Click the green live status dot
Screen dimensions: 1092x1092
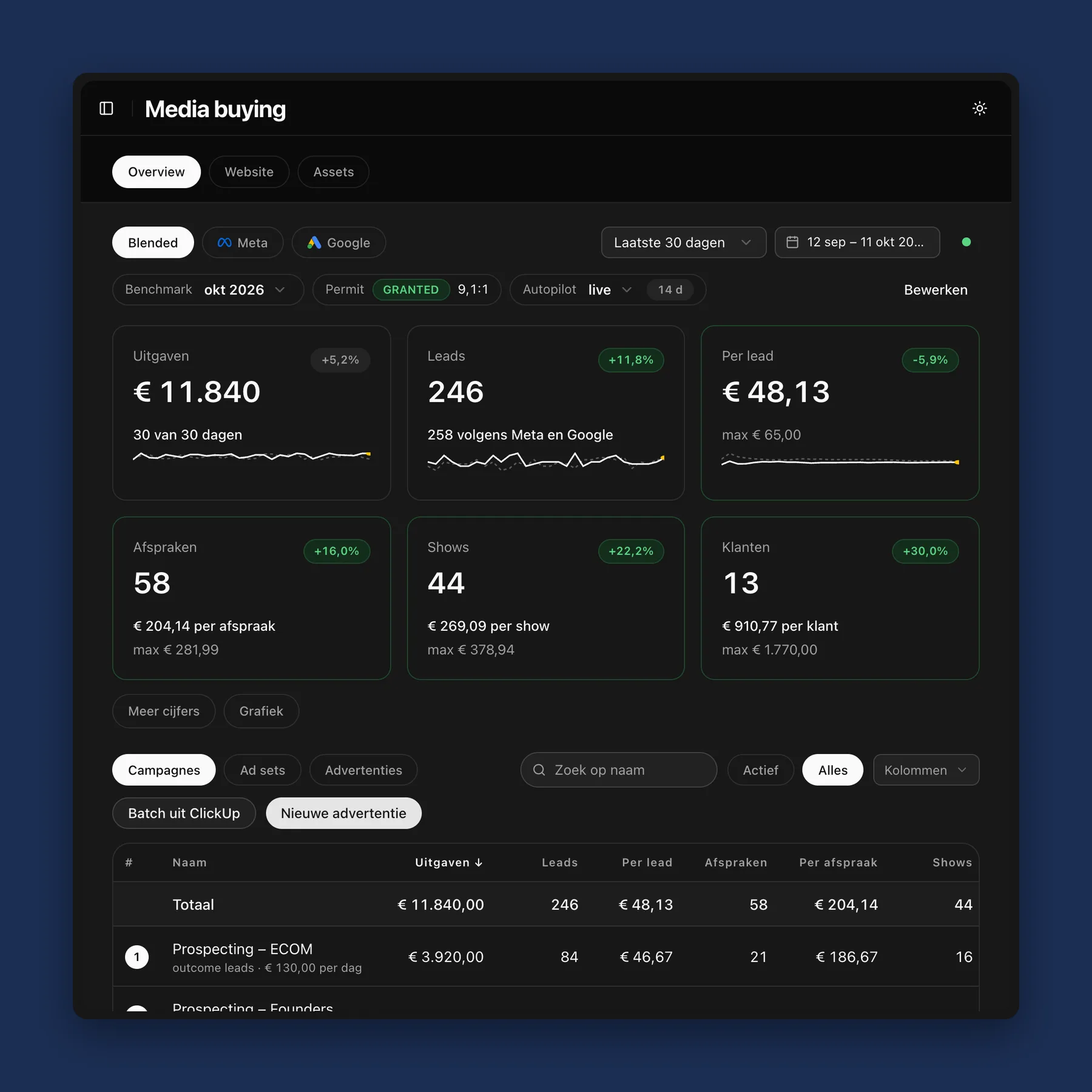966,242
